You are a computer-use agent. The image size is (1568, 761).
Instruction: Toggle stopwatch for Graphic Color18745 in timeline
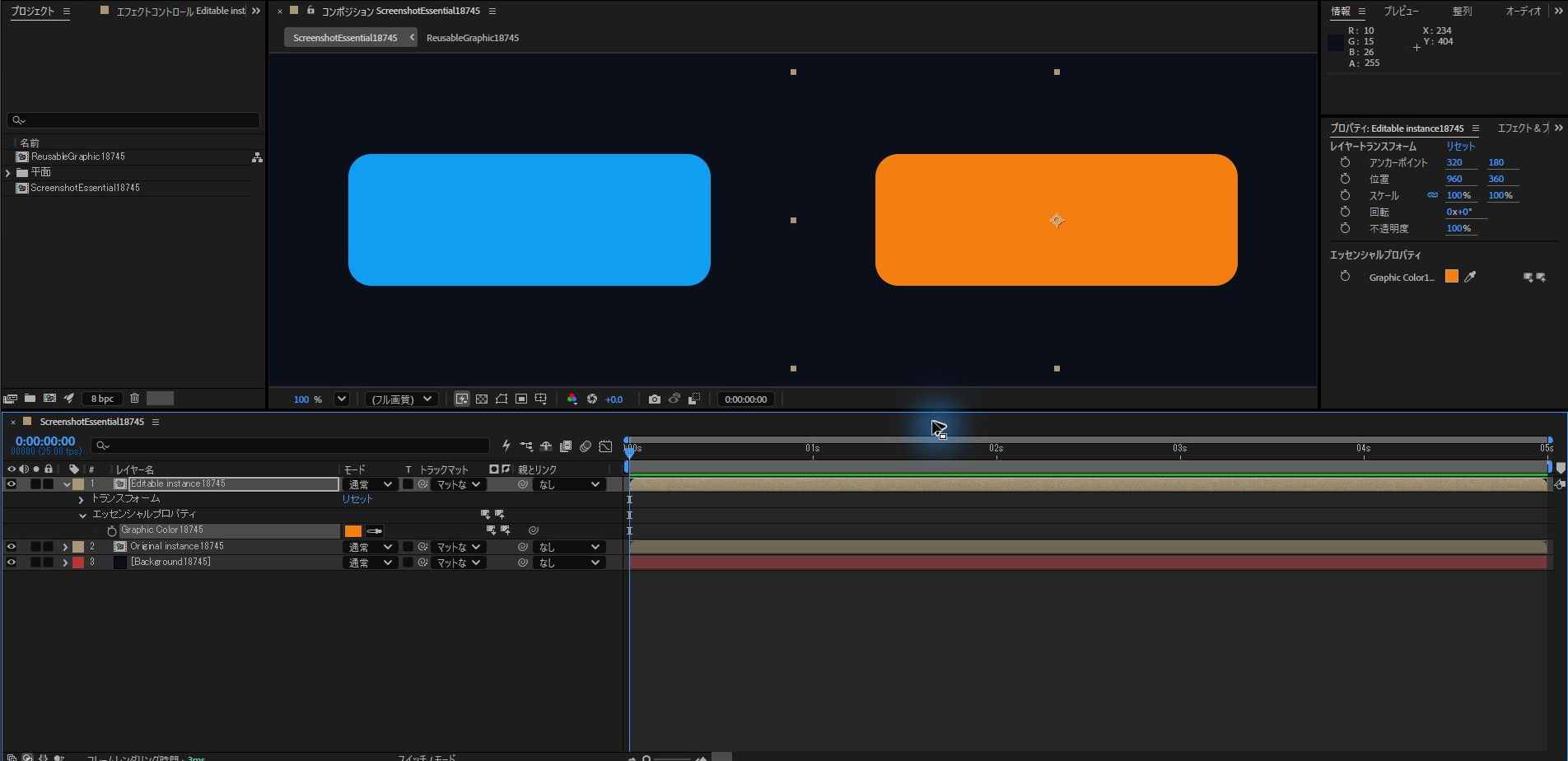click(112, 531)
